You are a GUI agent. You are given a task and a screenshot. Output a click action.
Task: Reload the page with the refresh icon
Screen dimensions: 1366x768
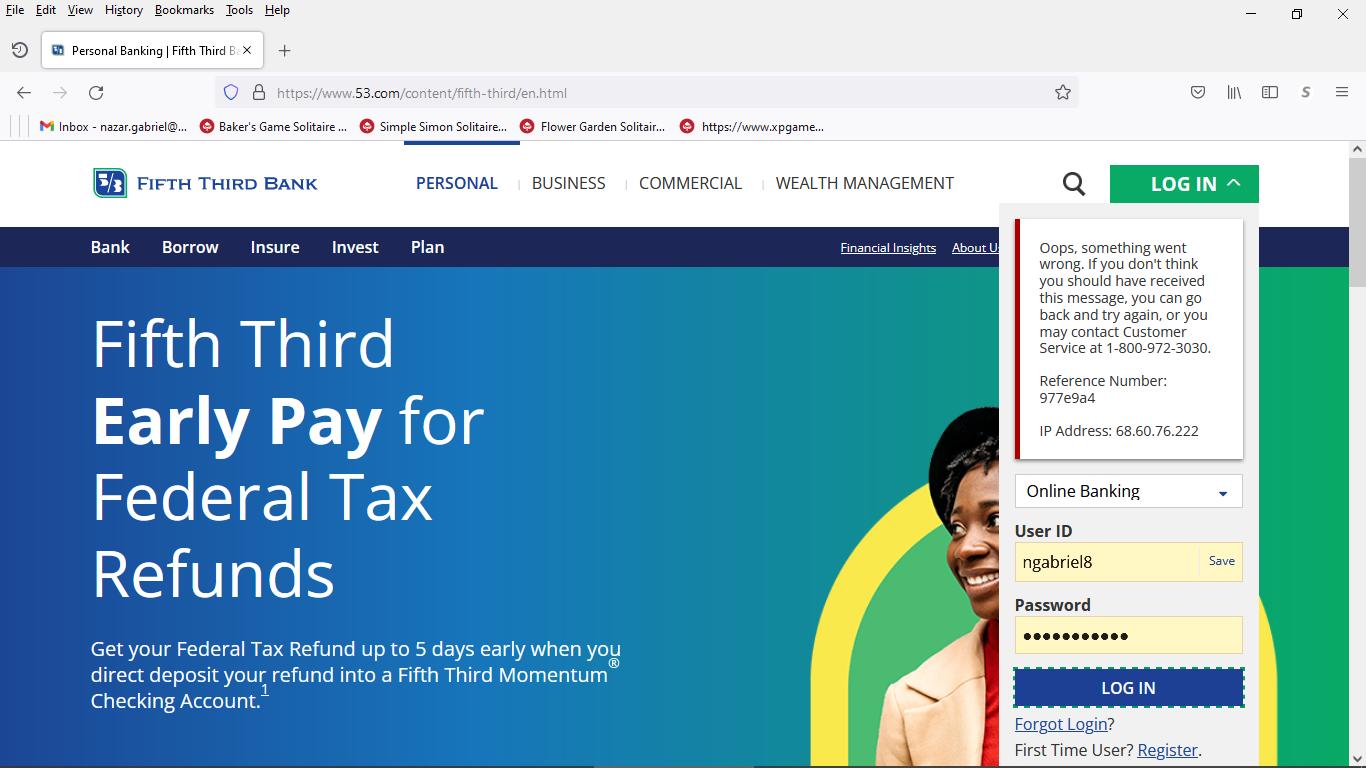click(x=96, y=93)
